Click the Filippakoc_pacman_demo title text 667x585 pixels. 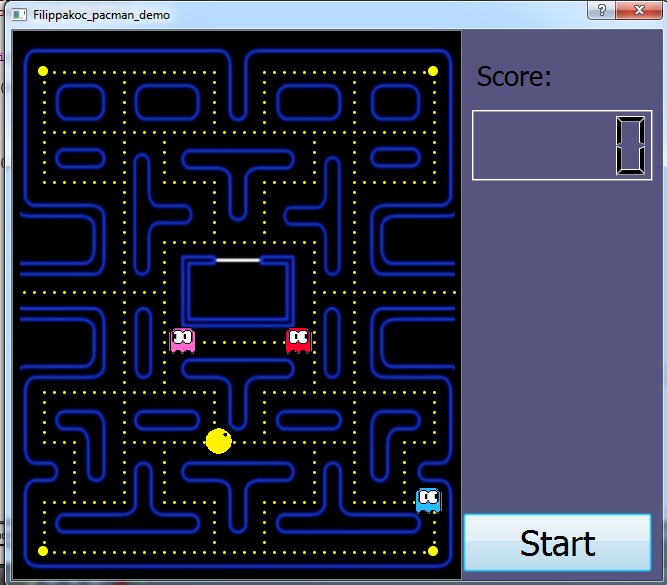(x=102, y=15)
